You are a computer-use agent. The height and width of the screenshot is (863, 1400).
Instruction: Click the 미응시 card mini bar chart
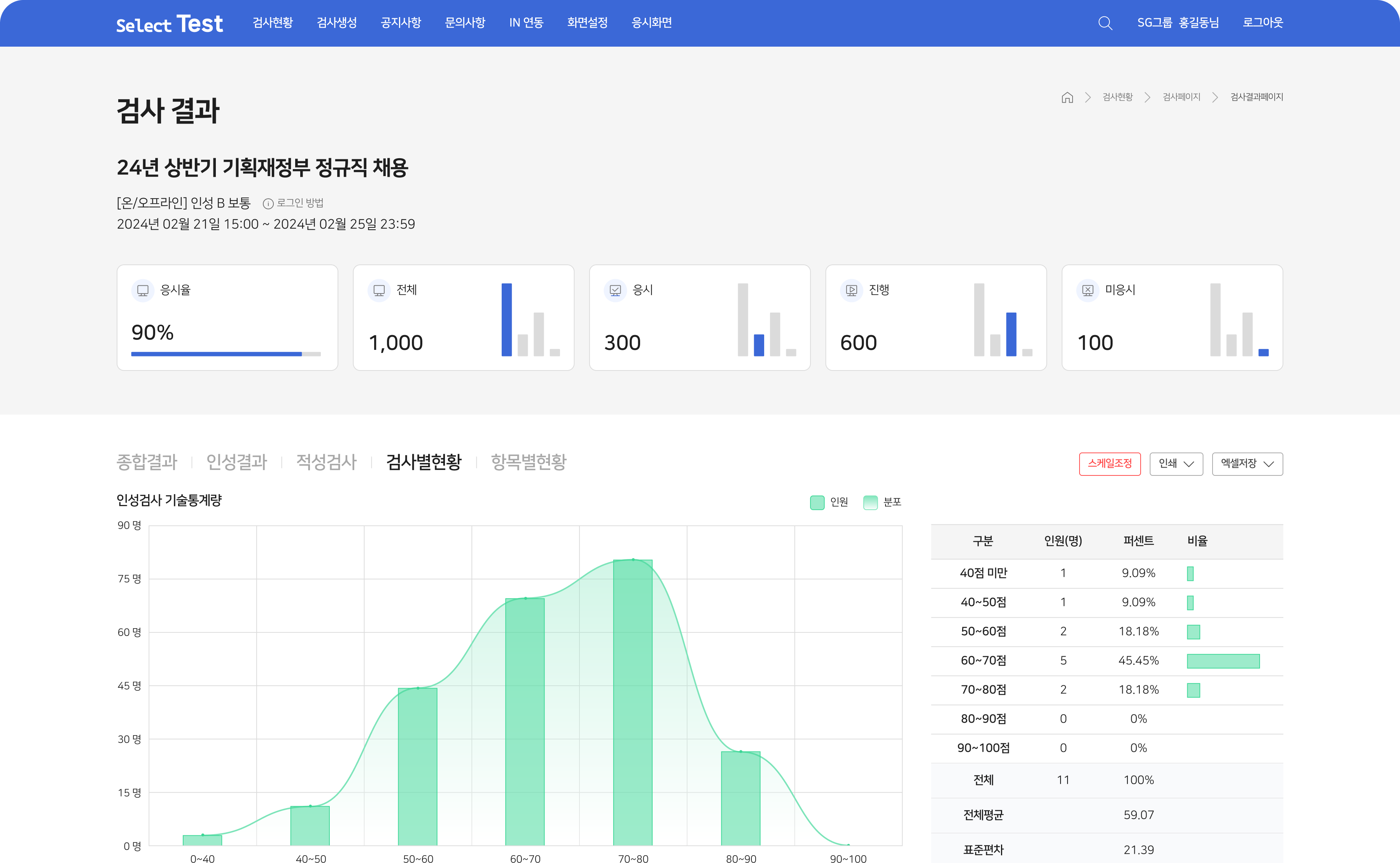point(1239,320)
